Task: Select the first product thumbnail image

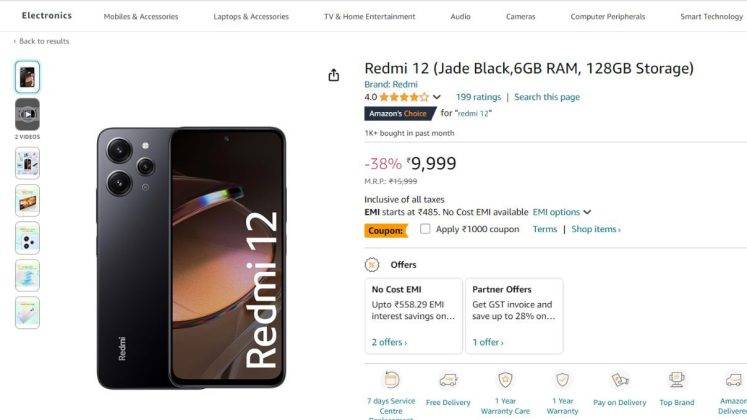Action: (27, 77)
